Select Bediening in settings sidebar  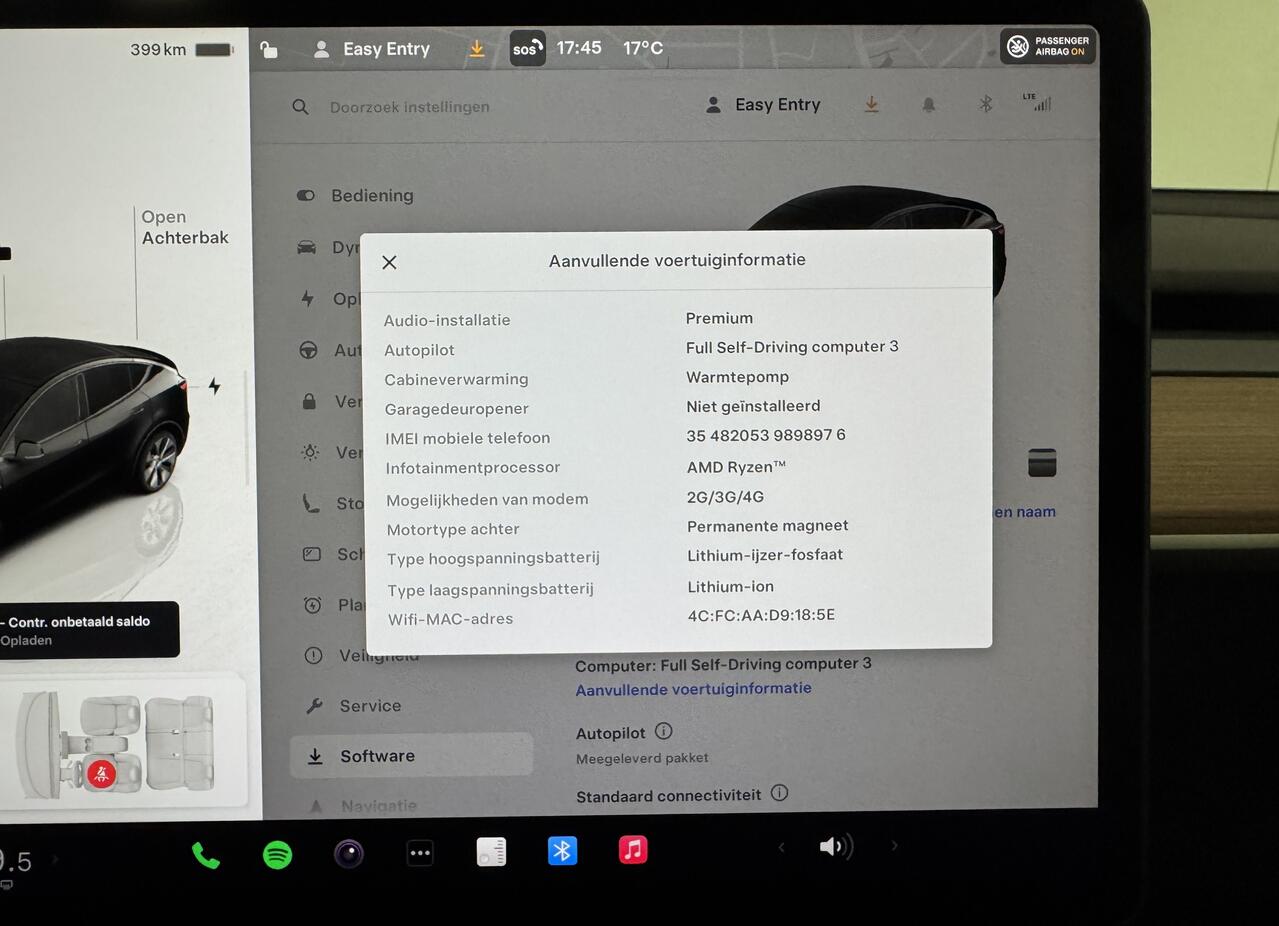[x=372, y=196]
